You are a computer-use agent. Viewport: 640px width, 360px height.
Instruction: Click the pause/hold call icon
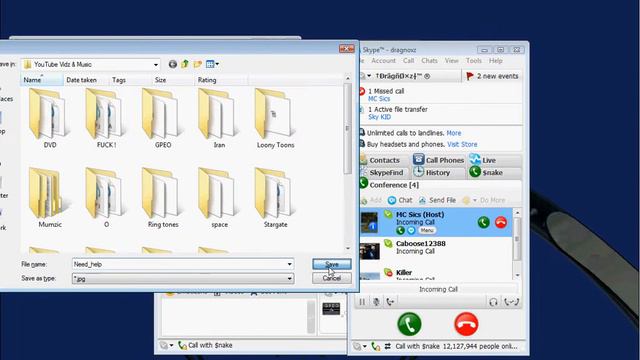pyautogui.click(x=362, y=302)
